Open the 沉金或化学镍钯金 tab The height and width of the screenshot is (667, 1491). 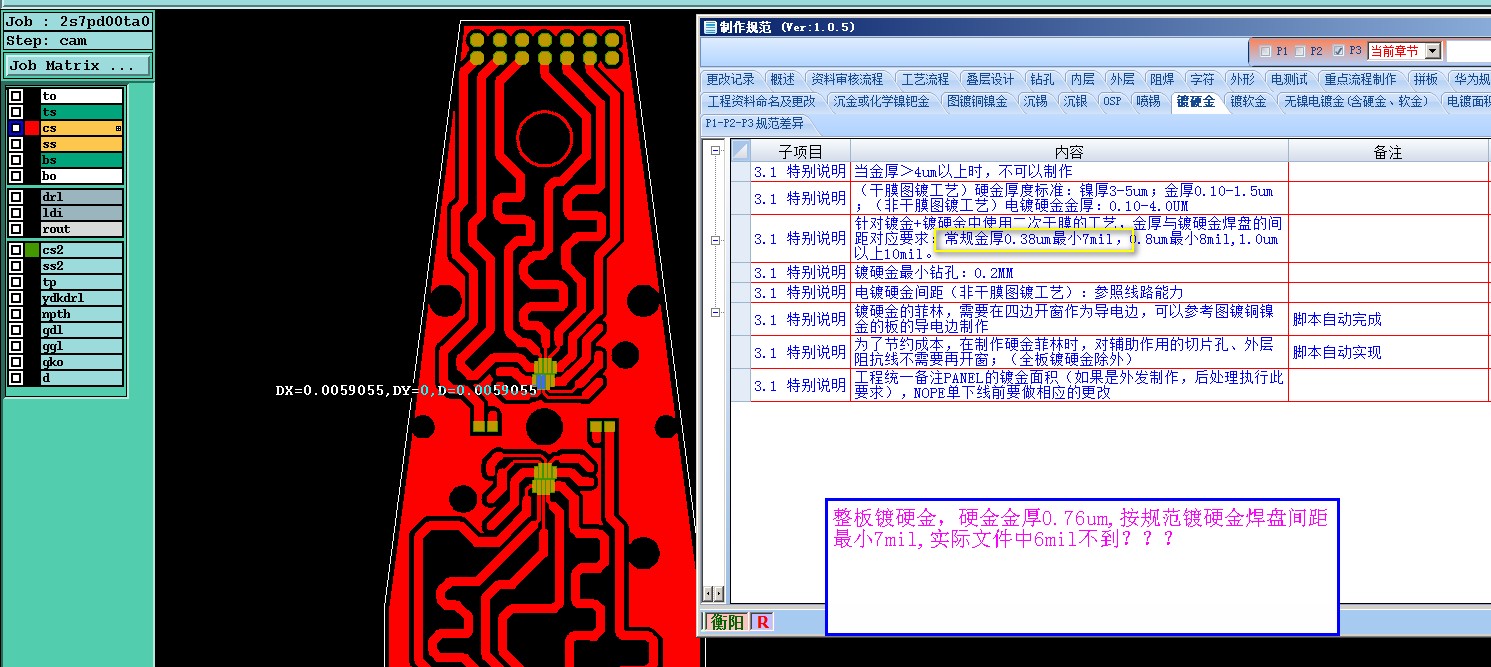point(881,101)
